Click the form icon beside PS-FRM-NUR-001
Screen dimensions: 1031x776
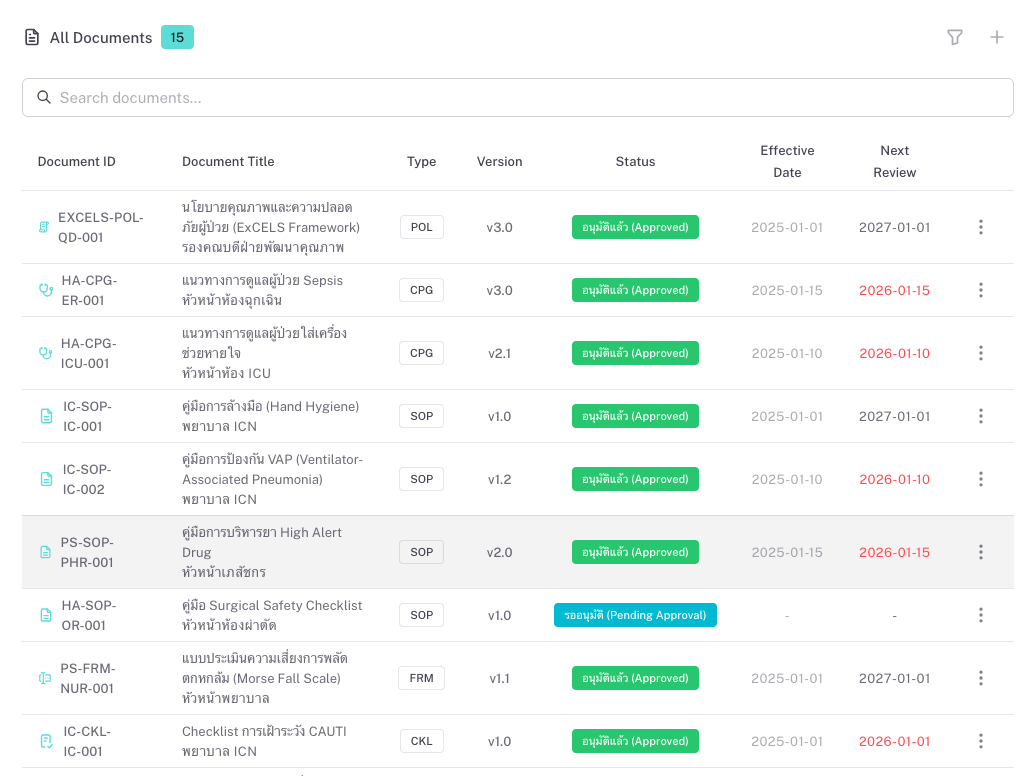coord(44,678)
